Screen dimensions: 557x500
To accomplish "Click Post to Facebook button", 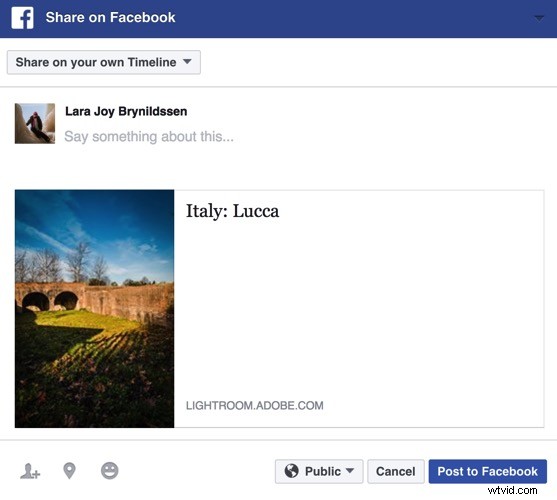I will pos(487,471).
